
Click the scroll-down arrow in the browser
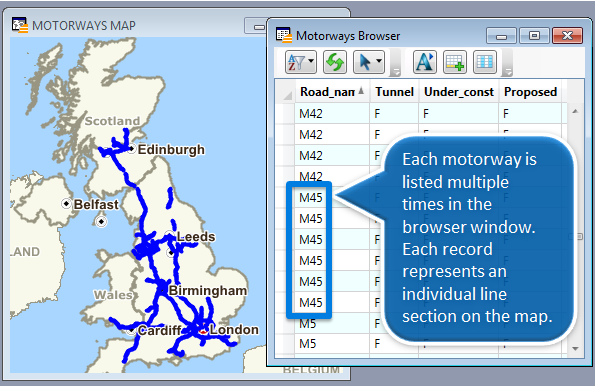(x=575, y=348)
